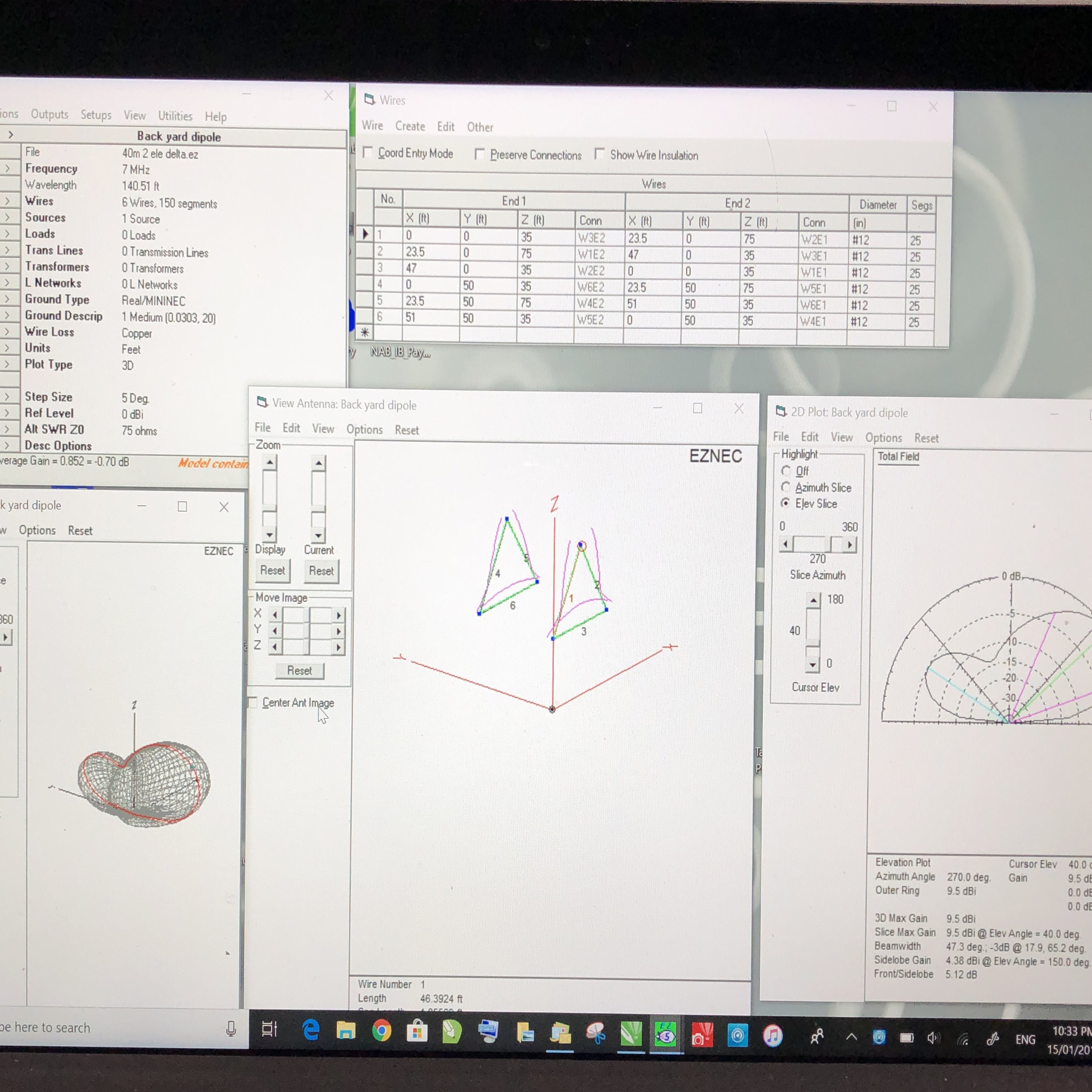Open Microsoft Store from the taskbar
1092x1092 pixels.
tap(416, 1031)
